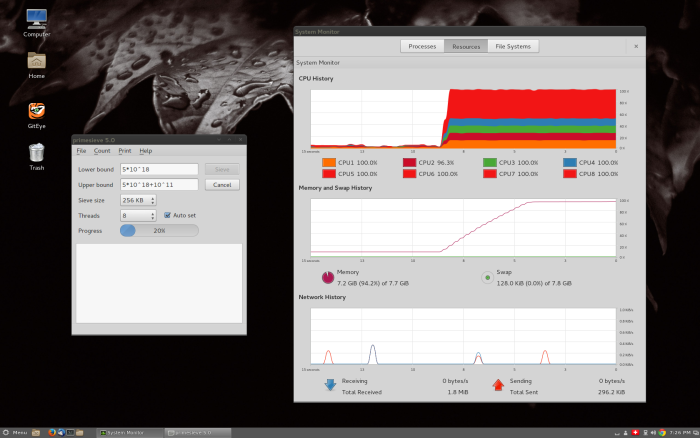
Task: Switch to the Processes tab
Action: click(422, 46)
